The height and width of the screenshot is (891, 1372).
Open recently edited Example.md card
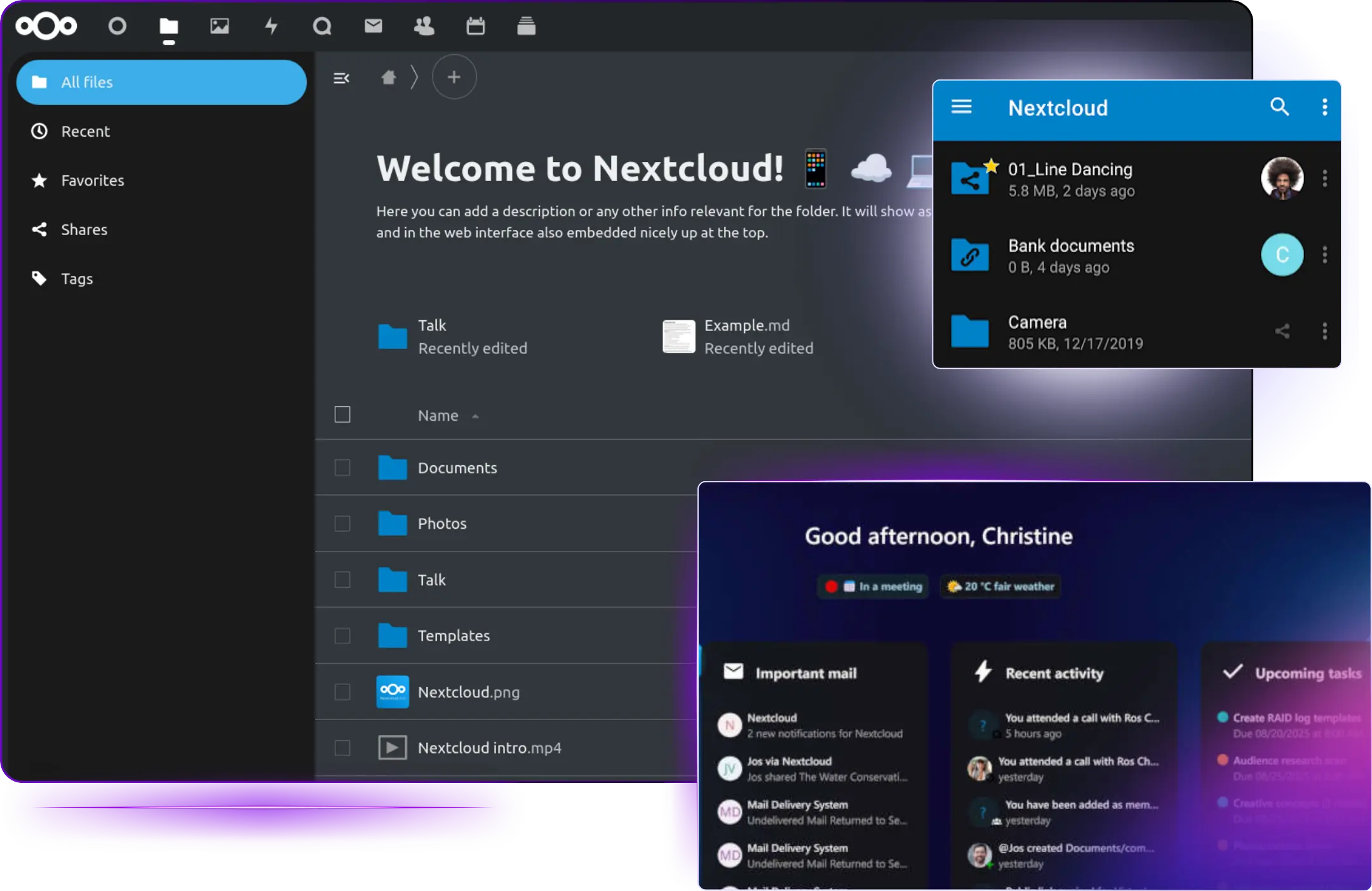click(739, 336)
